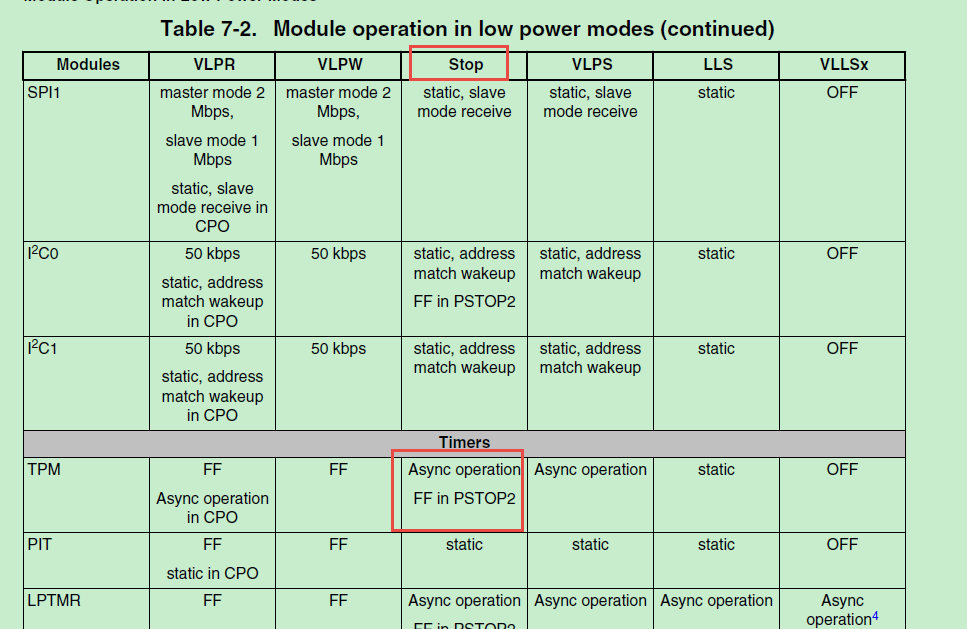Click 'Async operation' in TPM VLPS cell

tap(590, 469)
